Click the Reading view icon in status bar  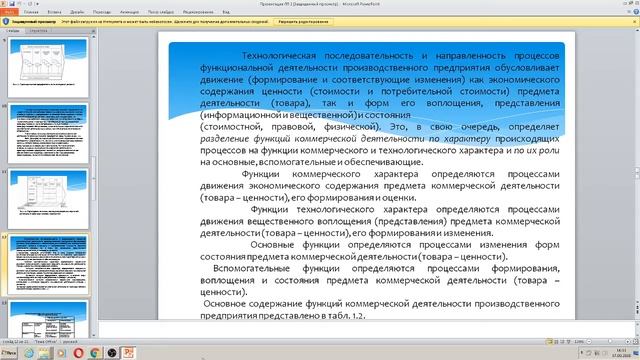coord(562,341)
